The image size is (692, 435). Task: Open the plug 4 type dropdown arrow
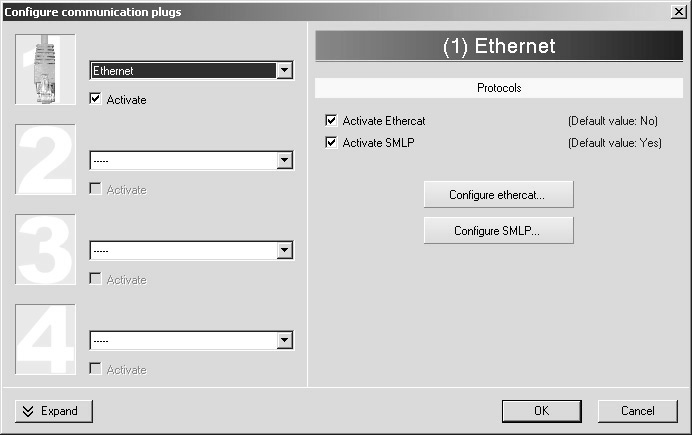pyautogui.click(x=285, y=340)
